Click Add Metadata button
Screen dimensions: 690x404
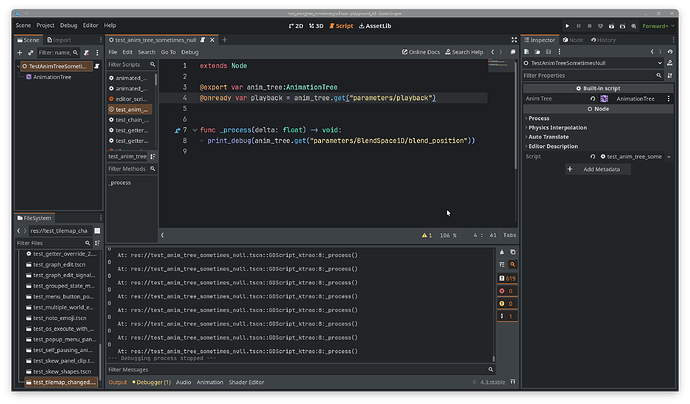(598, 169)
